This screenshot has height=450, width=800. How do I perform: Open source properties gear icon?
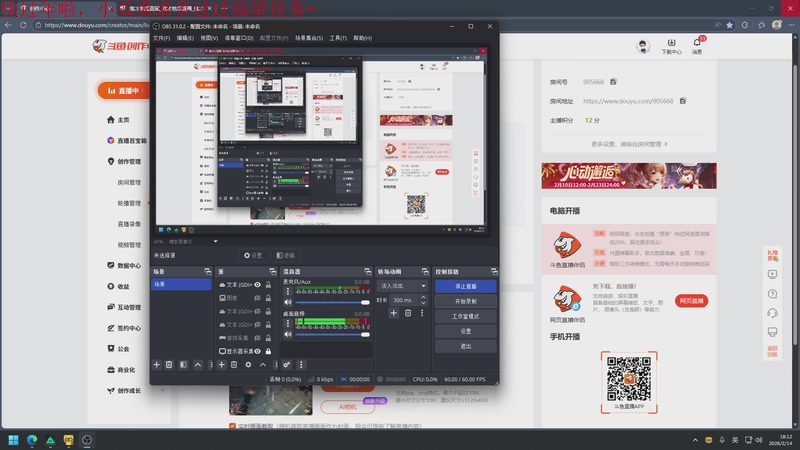click(248, 365)
